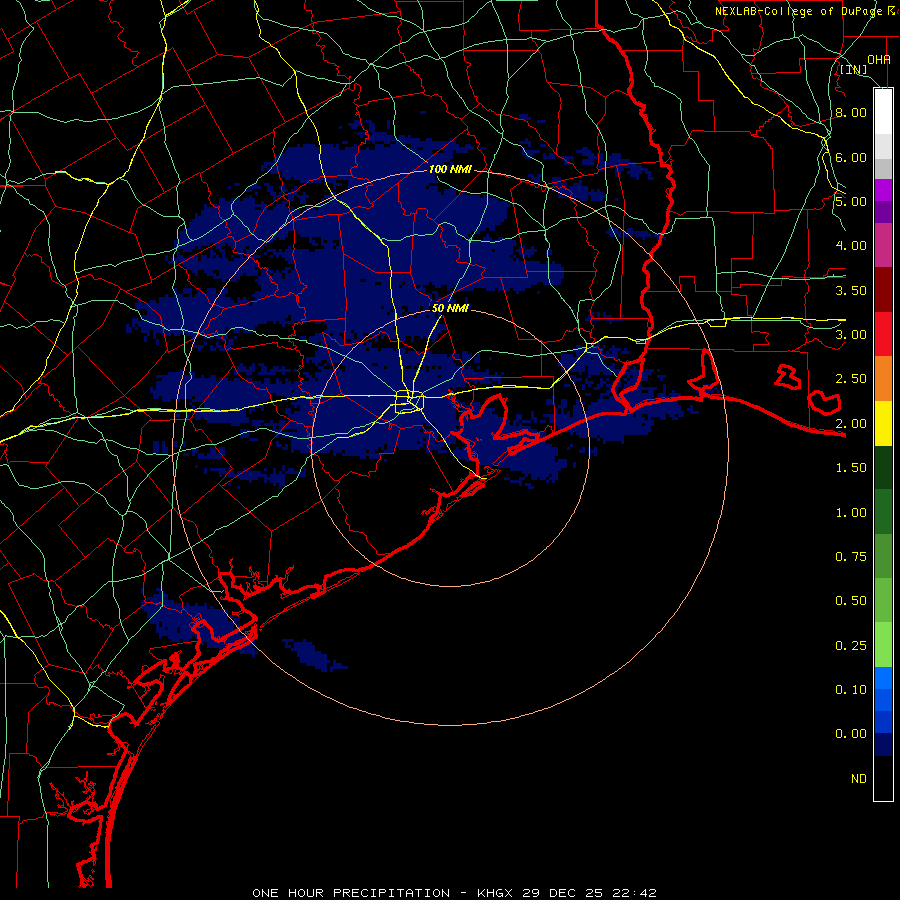Click the 0.00 legend value

click(851, 734)
